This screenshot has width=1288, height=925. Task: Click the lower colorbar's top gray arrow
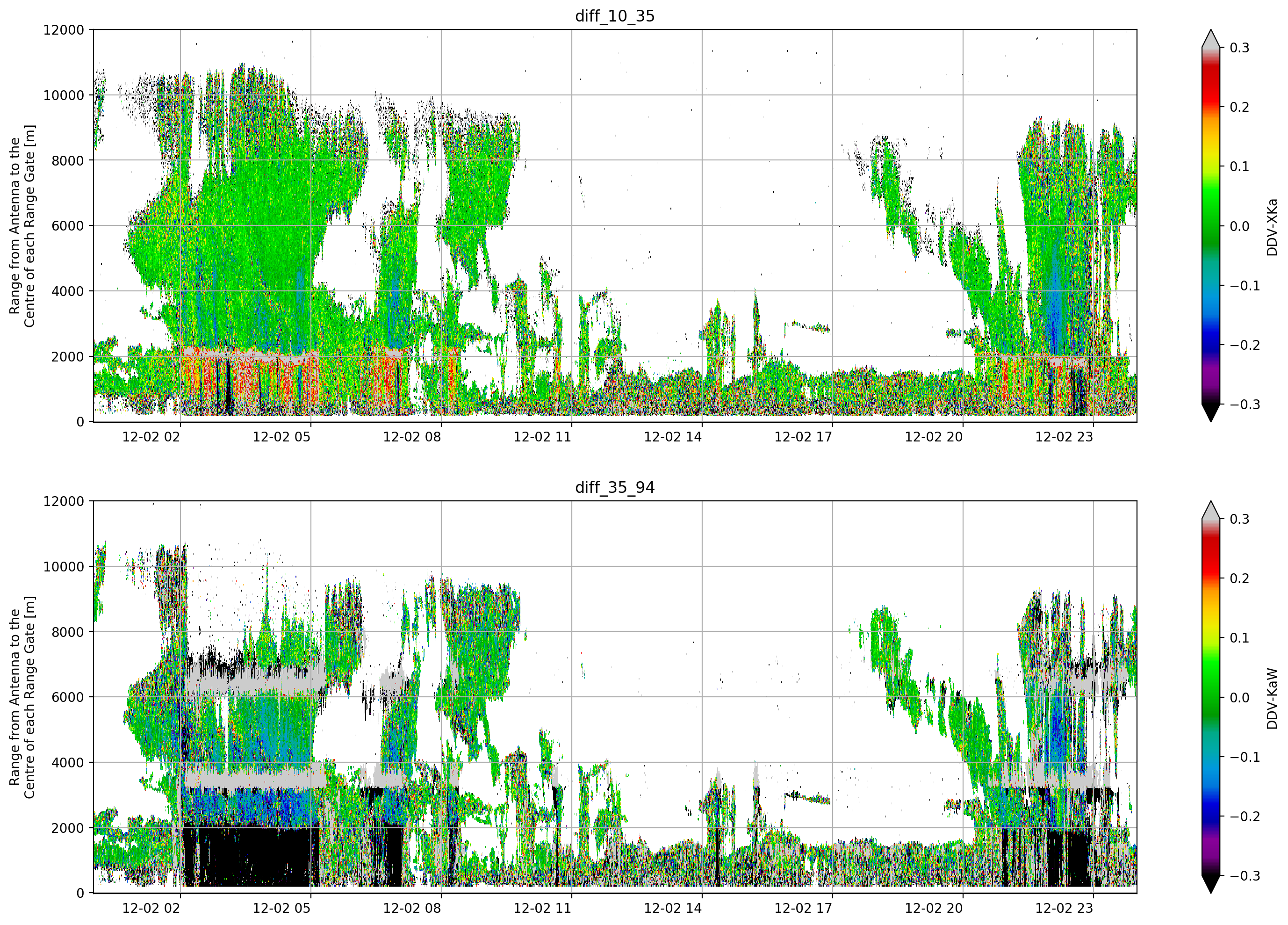1211,510
